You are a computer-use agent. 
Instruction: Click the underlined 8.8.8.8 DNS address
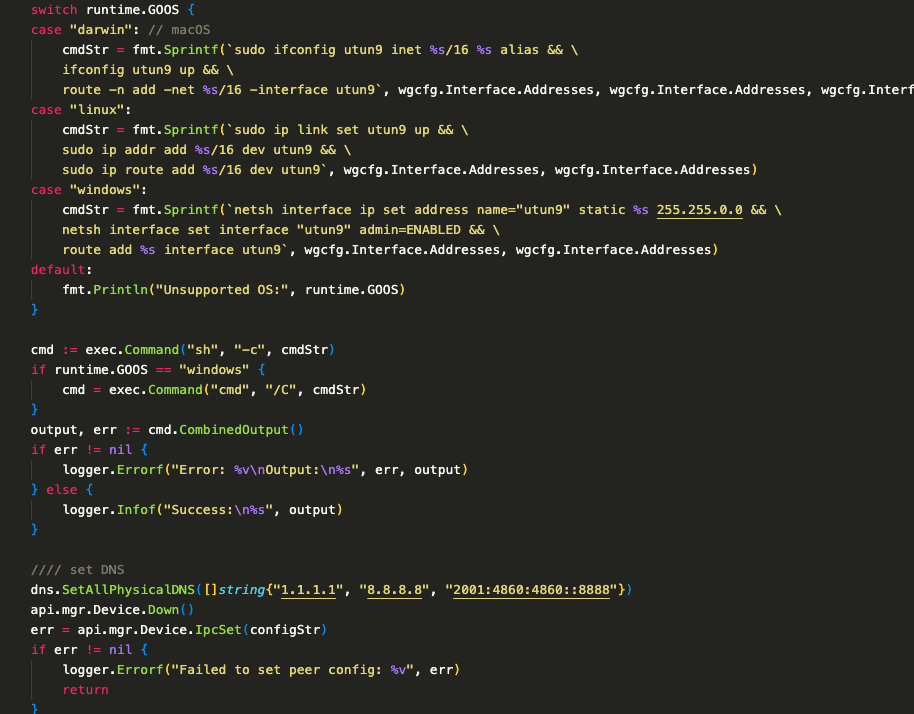point(393,589)
